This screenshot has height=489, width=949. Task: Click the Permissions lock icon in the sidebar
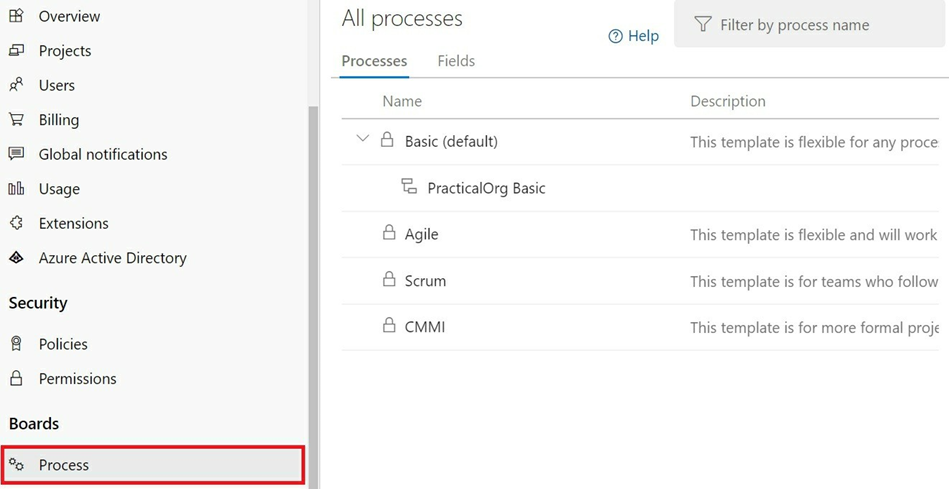tap(16, 378)
